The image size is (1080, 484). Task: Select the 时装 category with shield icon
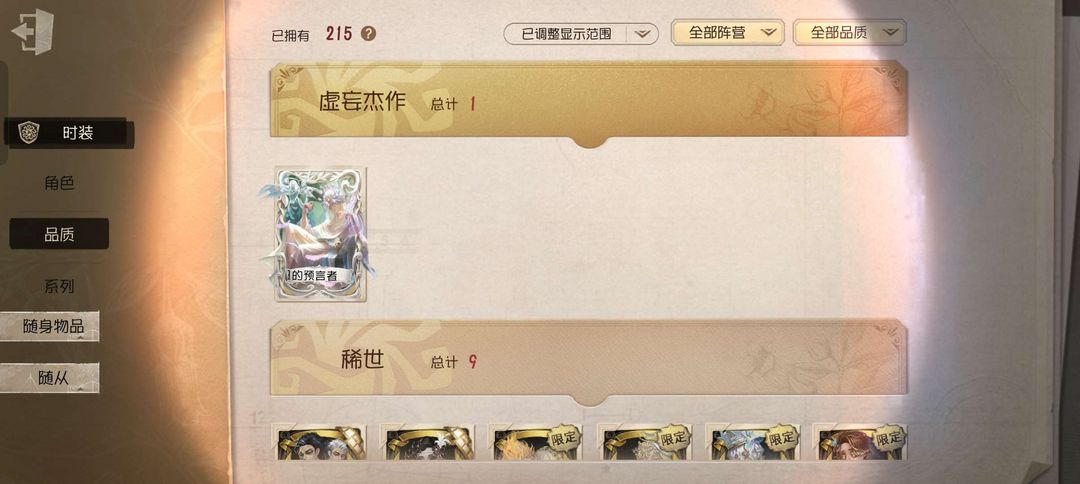click(67, 133)
